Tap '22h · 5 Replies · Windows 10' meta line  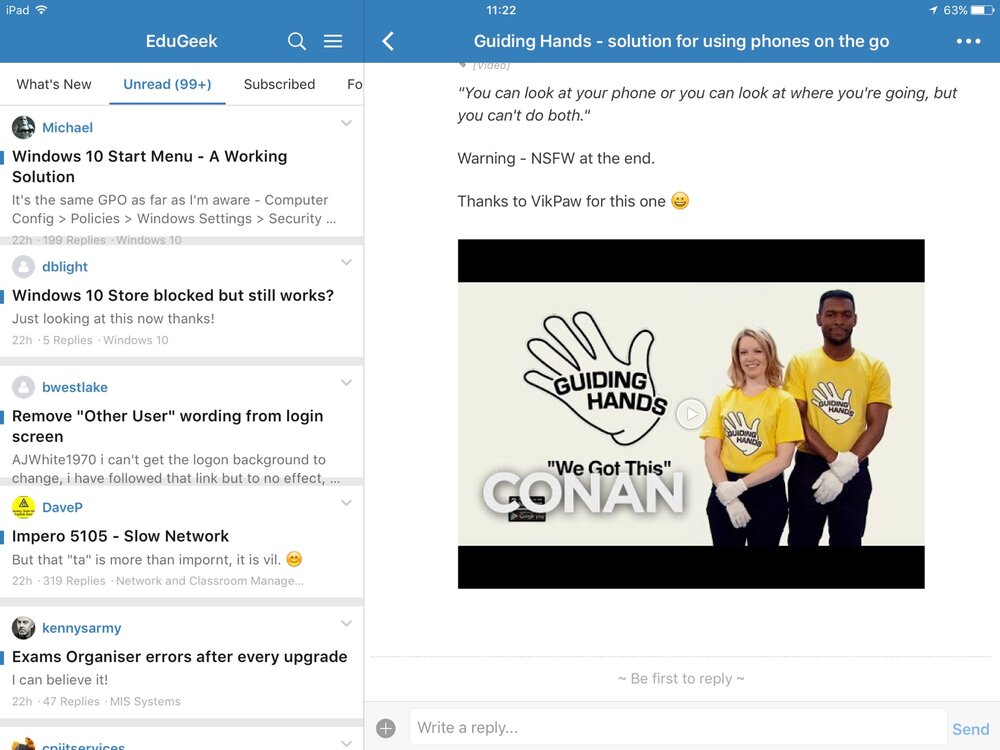91,340
